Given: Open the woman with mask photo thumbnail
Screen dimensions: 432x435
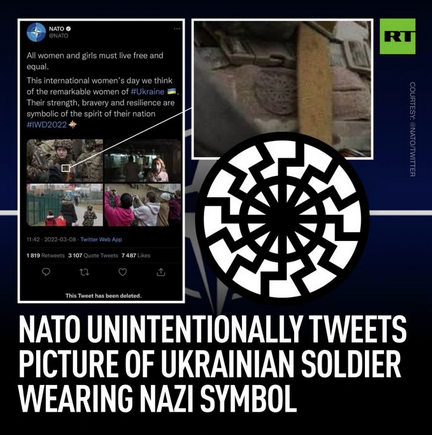Looking at the screenshot, I should coord(142,161).
